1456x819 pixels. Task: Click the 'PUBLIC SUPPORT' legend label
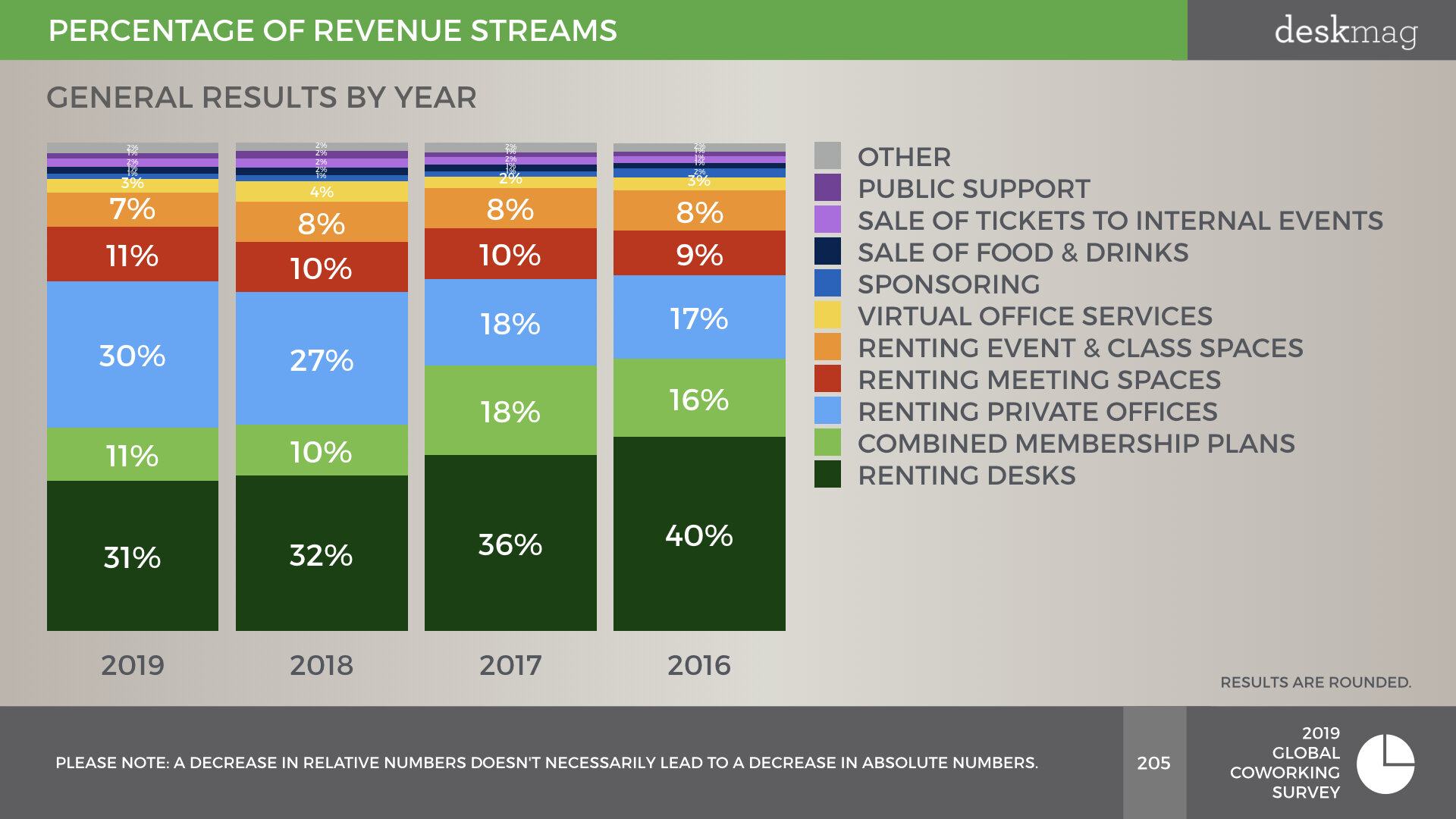point(974,189)
